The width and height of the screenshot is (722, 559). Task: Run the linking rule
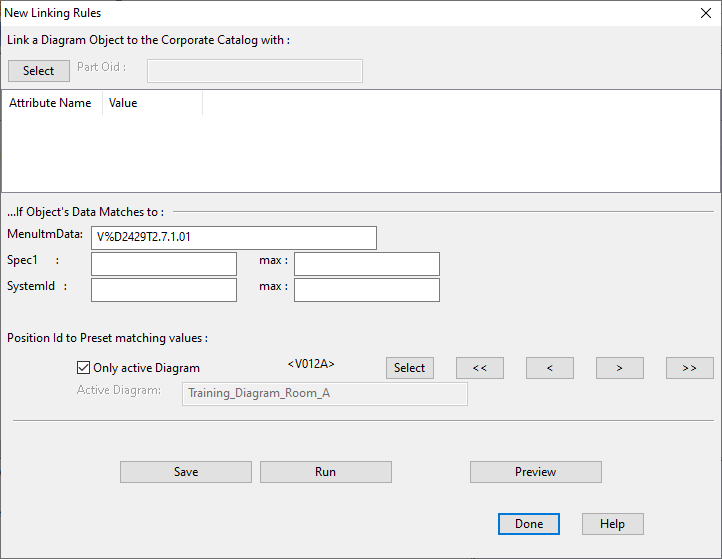[x=326, y=472]
